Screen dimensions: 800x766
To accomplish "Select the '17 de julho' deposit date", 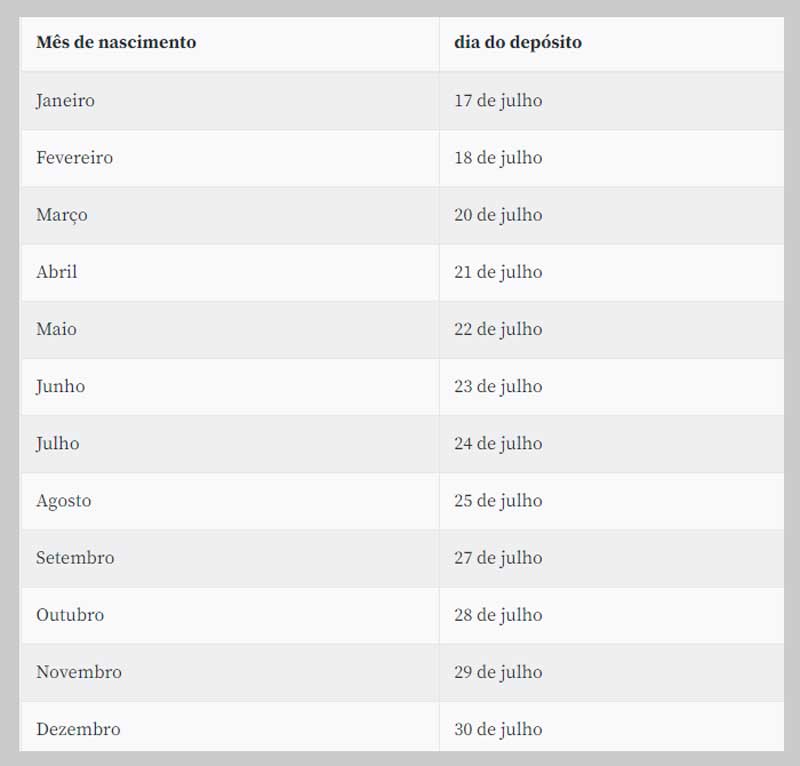I will click(498, 101).
